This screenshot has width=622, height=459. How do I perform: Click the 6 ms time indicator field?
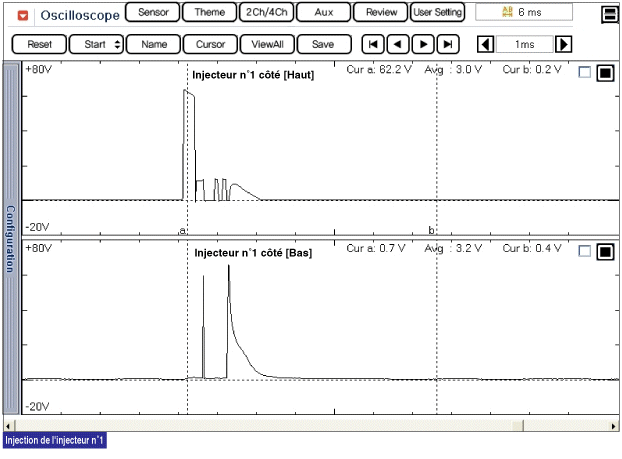coord(523,13)
